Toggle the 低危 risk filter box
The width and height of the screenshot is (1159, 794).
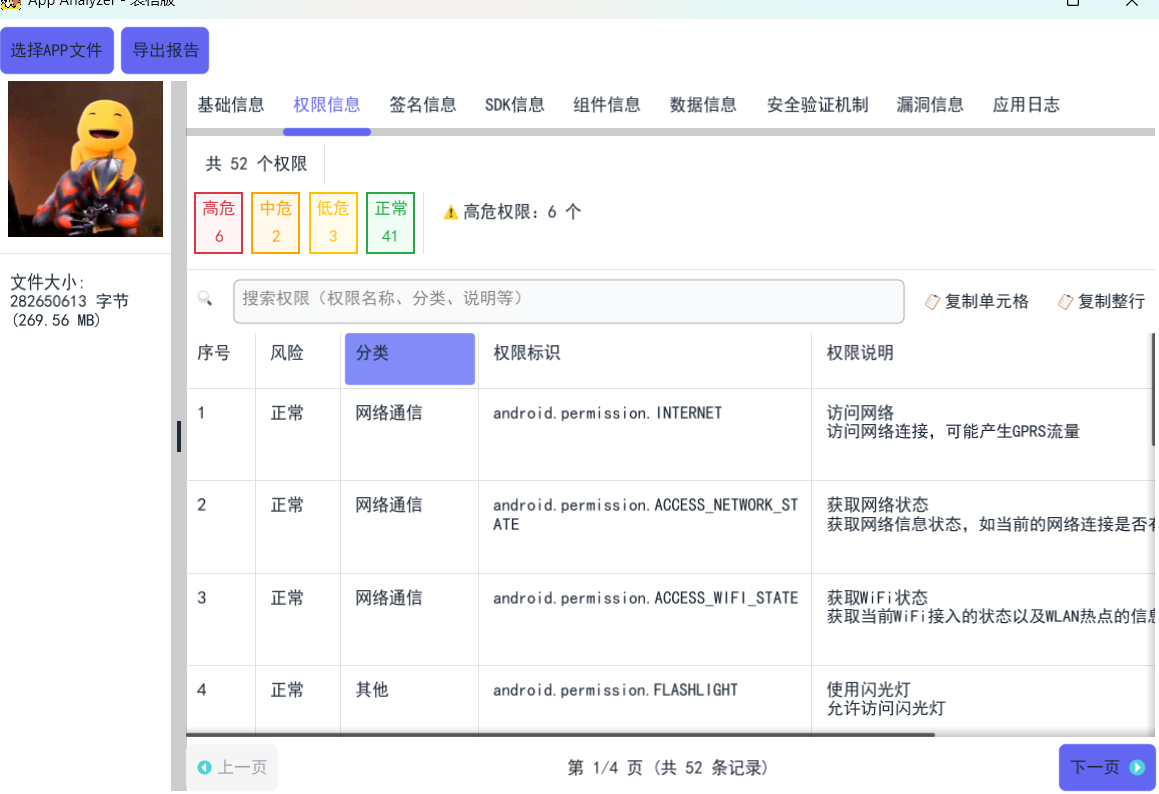(333, 222)
